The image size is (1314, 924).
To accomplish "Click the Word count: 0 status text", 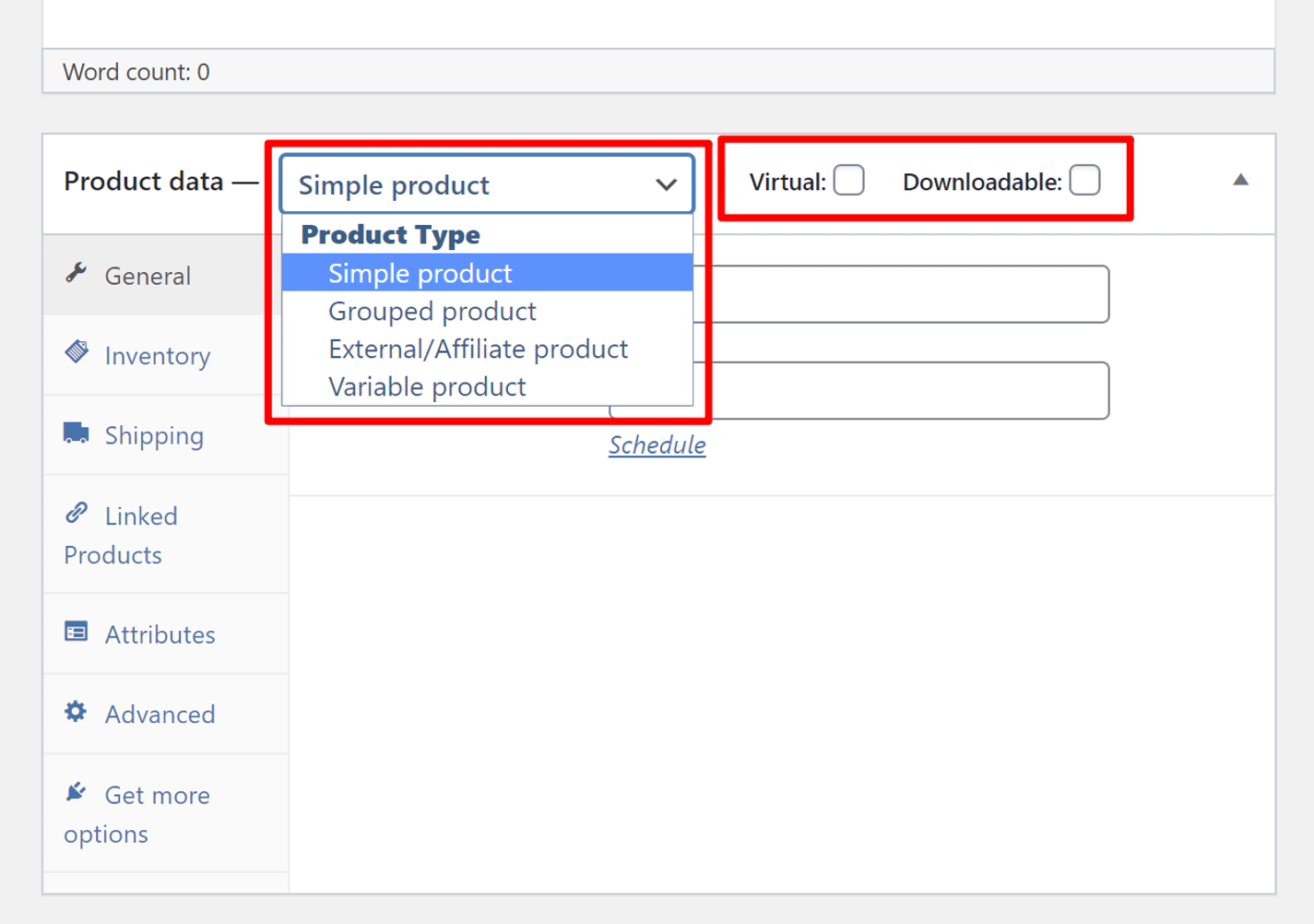I will pos(136,72).
